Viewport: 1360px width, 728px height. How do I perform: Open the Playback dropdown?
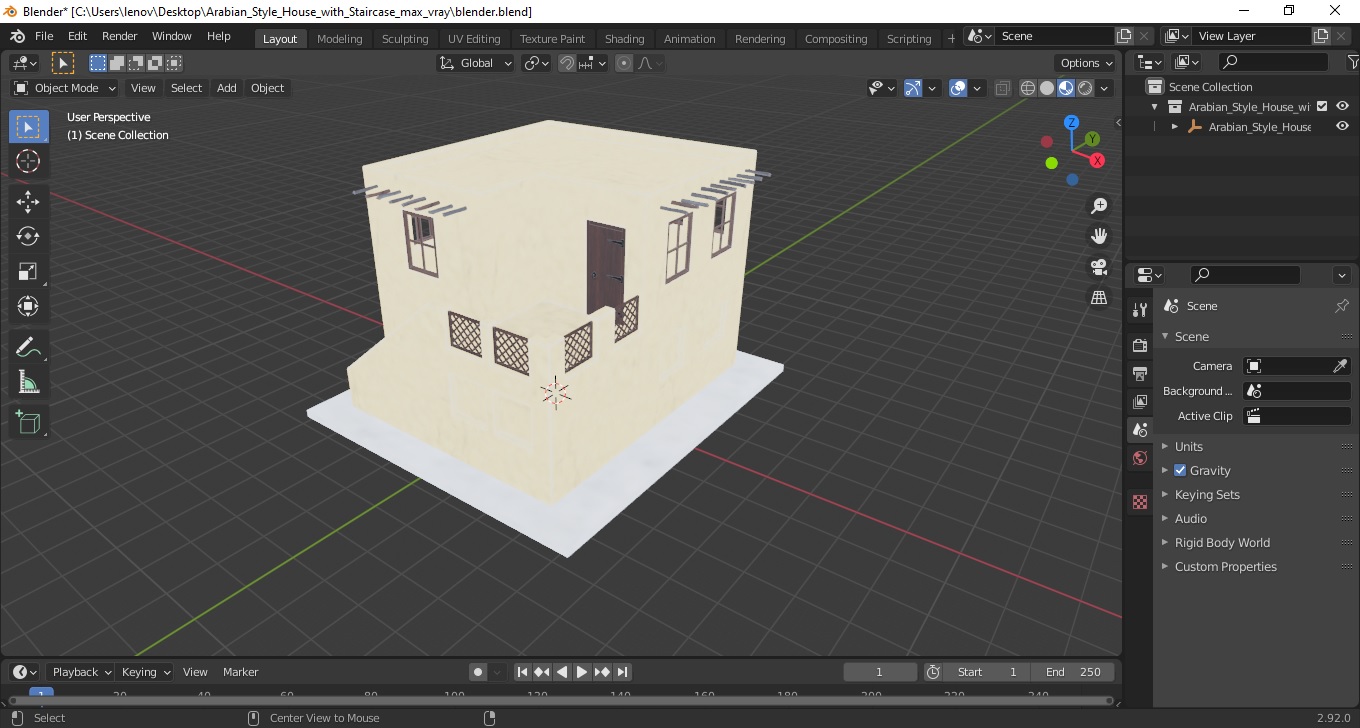tap(83, 672)
